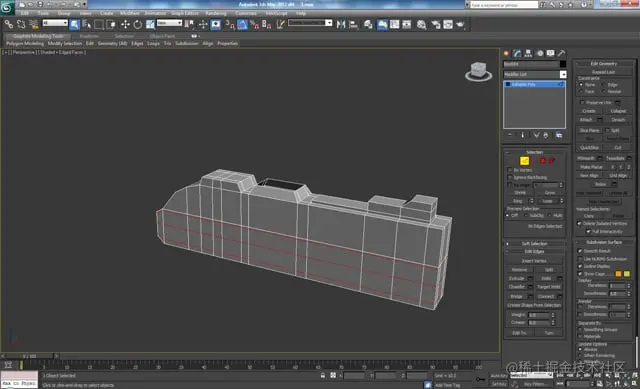Activate the Select Object tool
640x389 pixels.
click(74, 24)
